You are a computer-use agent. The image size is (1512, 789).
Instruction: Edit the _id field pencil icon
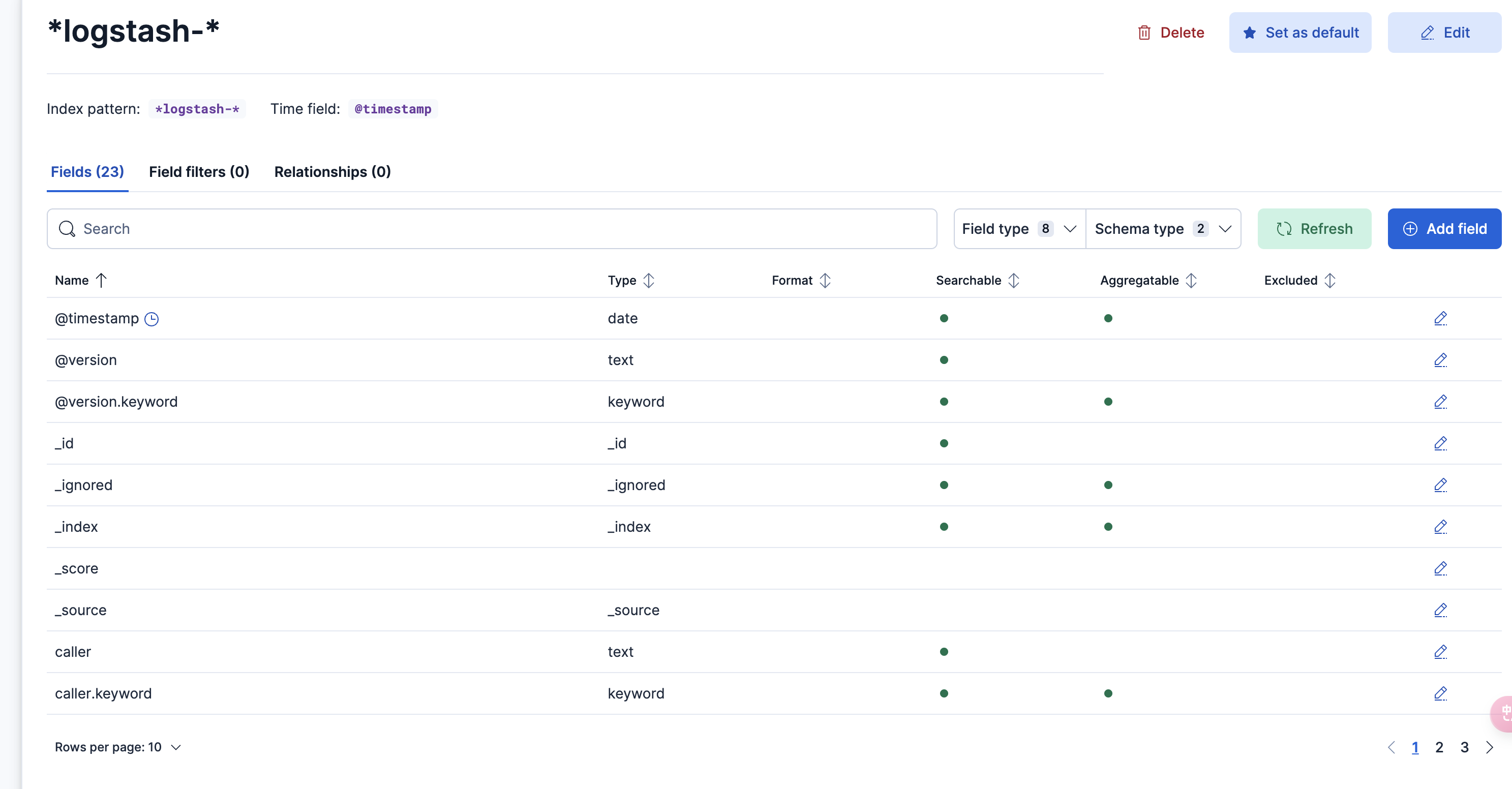tap(1440, 443)
